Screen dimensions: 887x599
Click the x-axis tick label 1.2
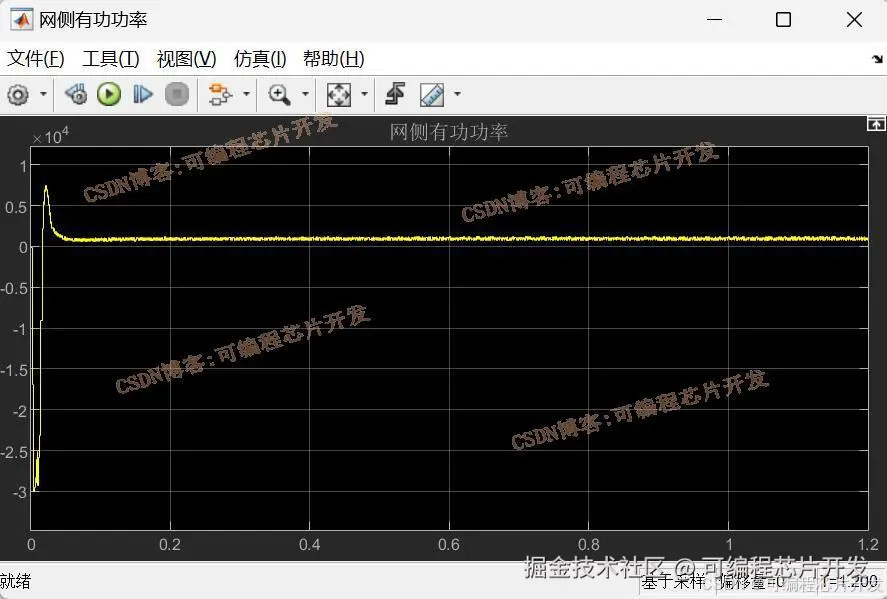pyautogui.click(x=868, y=545)
